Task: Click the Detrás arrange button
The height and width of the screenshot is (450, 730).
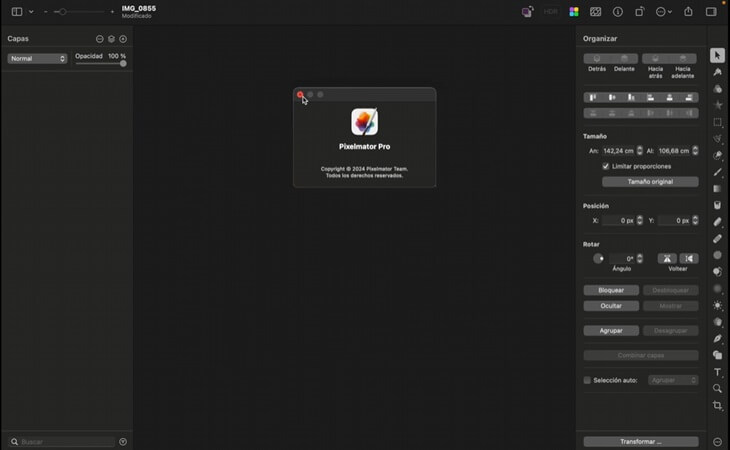Action: point(597,58)
